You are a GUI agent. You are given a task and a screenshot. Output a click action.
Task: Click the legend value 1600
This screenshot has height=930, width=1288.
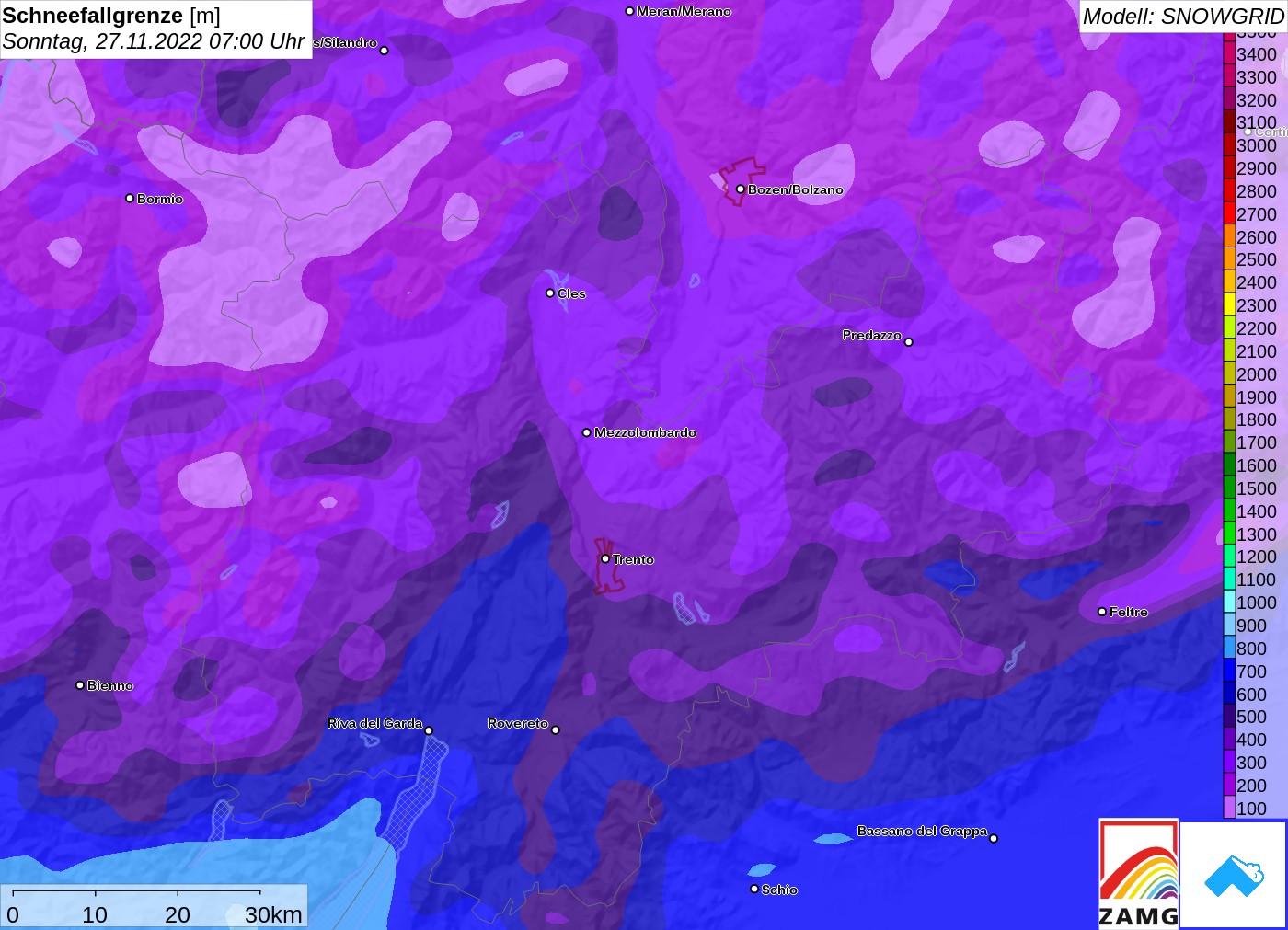click(x=1257, y=465)
